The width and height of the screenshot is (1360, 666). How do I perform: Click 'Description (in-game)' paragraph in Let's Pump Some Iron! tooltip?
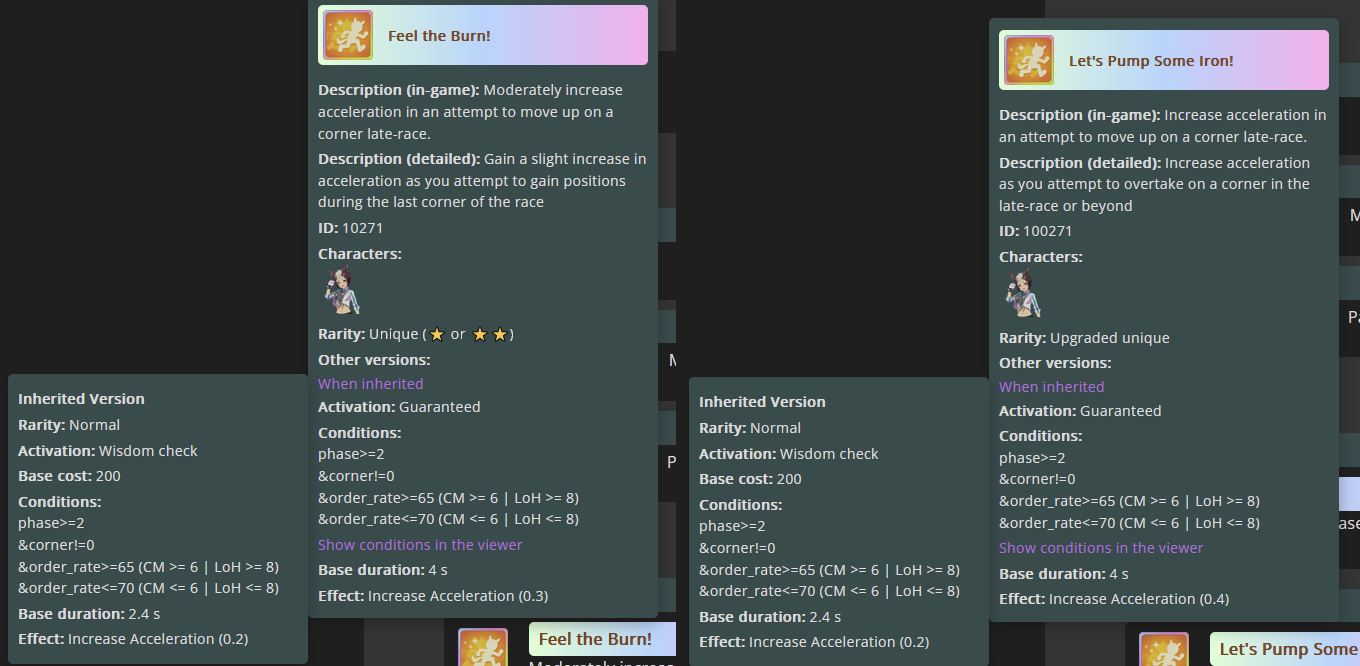(x=1163, y=126)
